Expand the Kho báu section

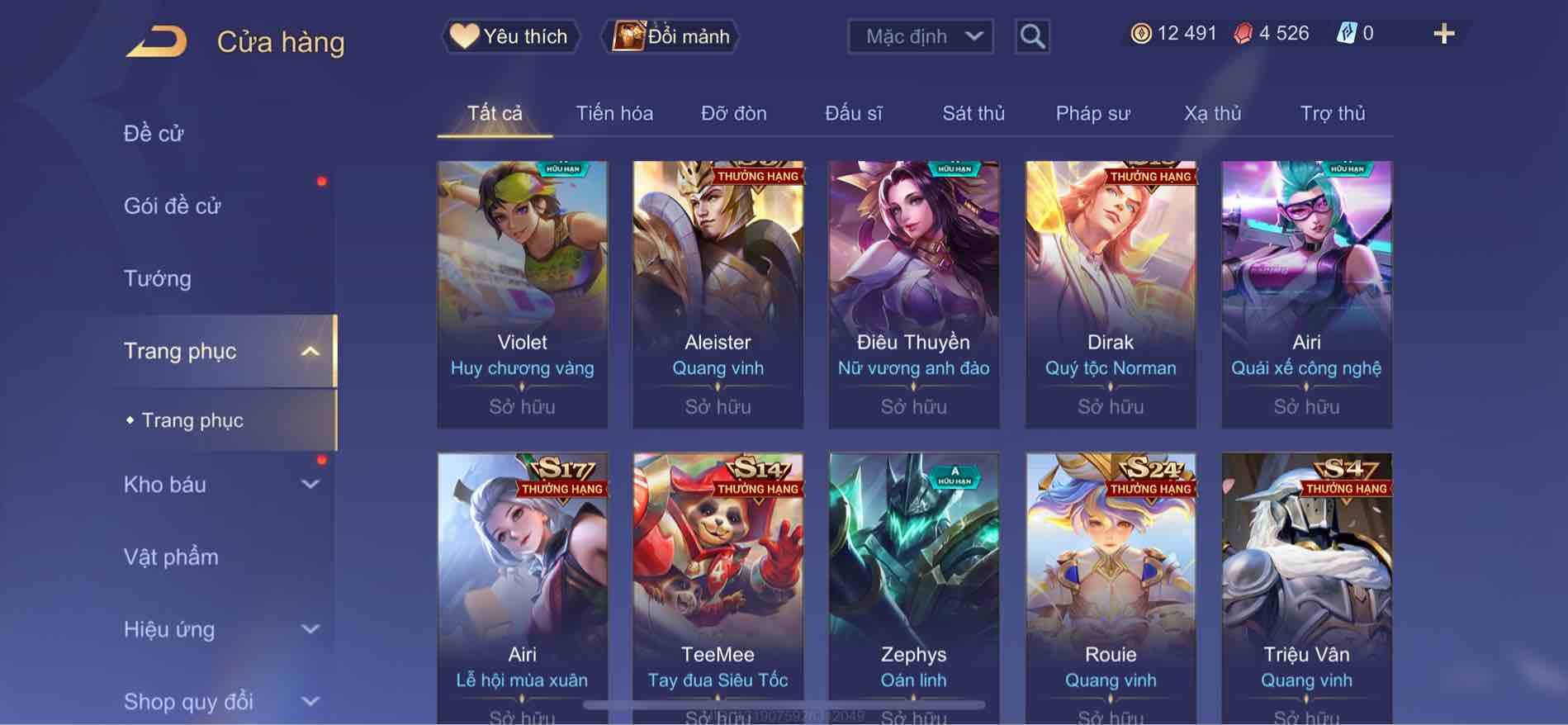pyautogui.click(x=310, y=484)
